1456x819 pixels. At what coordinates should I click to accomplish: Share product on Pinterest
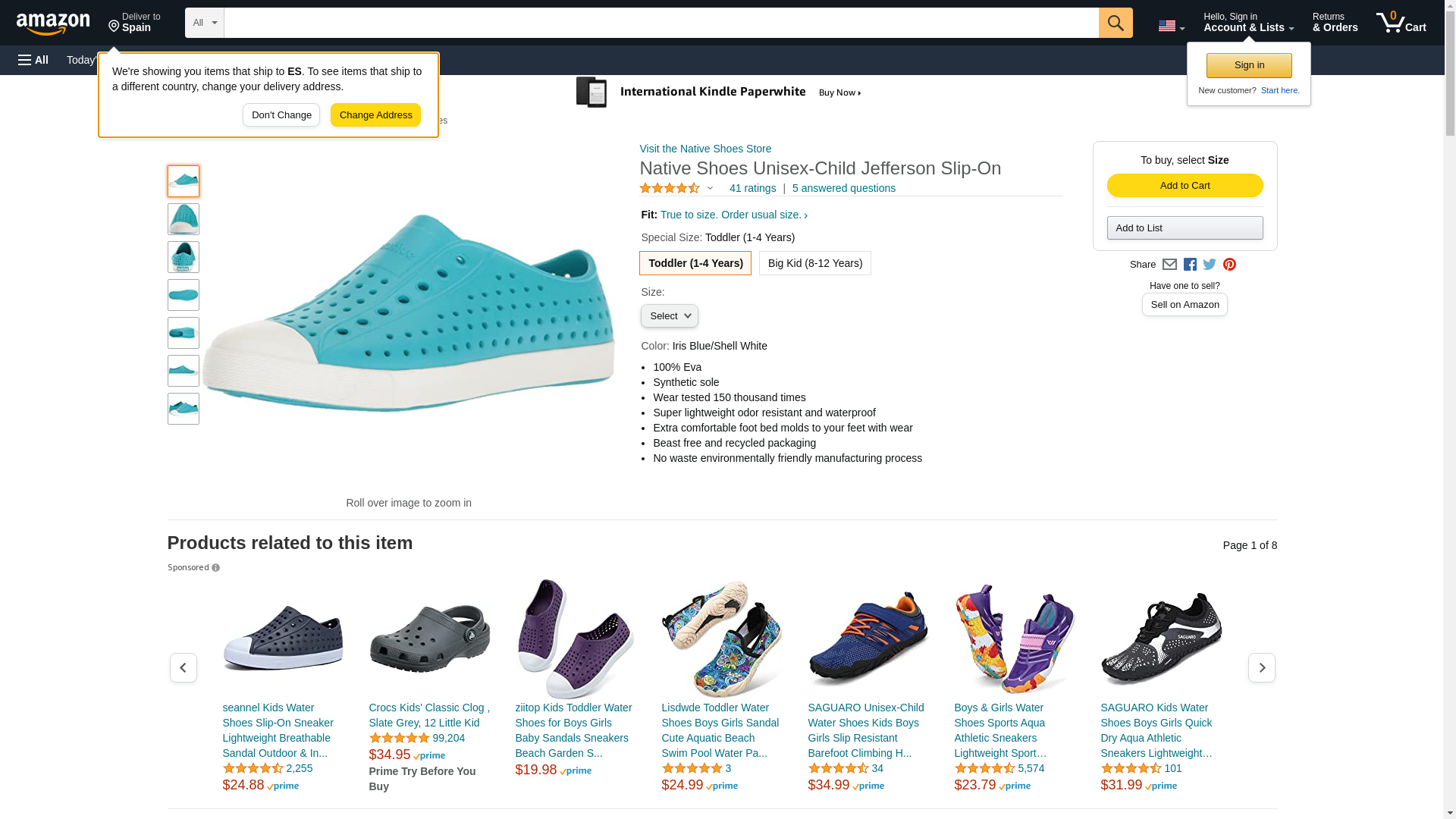[x=1229, y=265]
